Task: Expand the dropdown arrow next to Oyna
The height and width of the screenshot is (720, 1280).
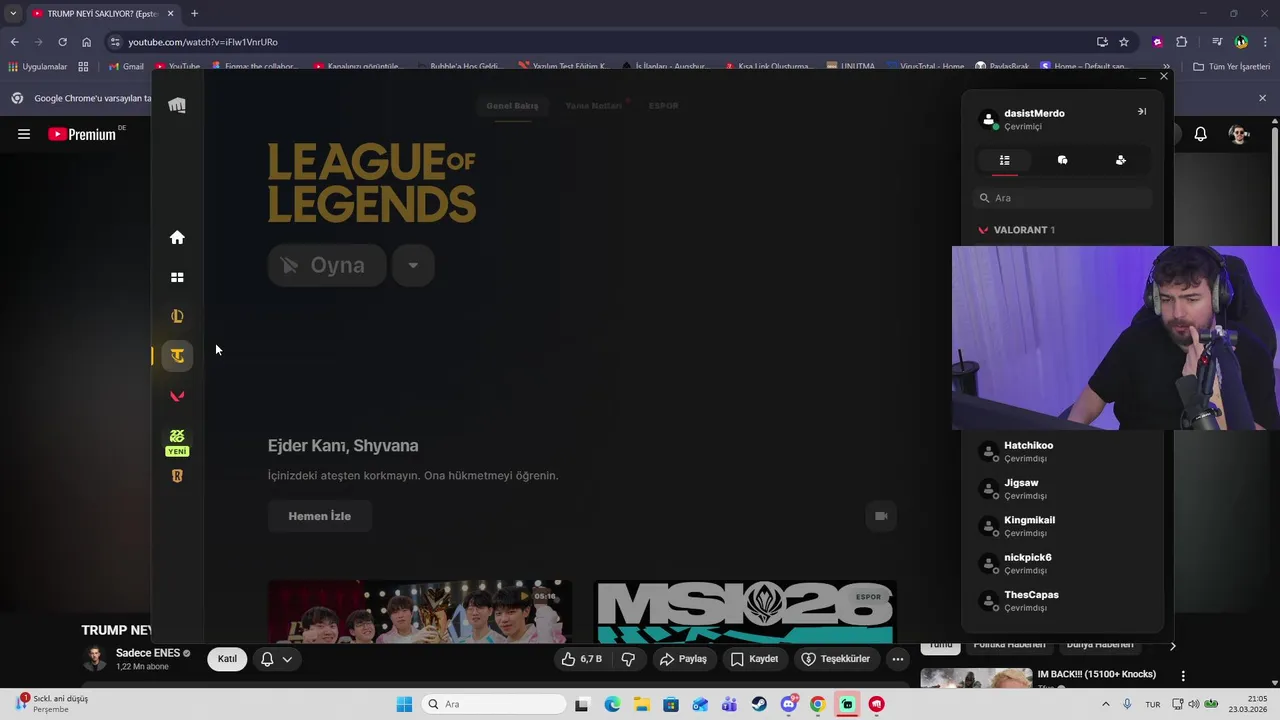Action: [x=413, y=265]
